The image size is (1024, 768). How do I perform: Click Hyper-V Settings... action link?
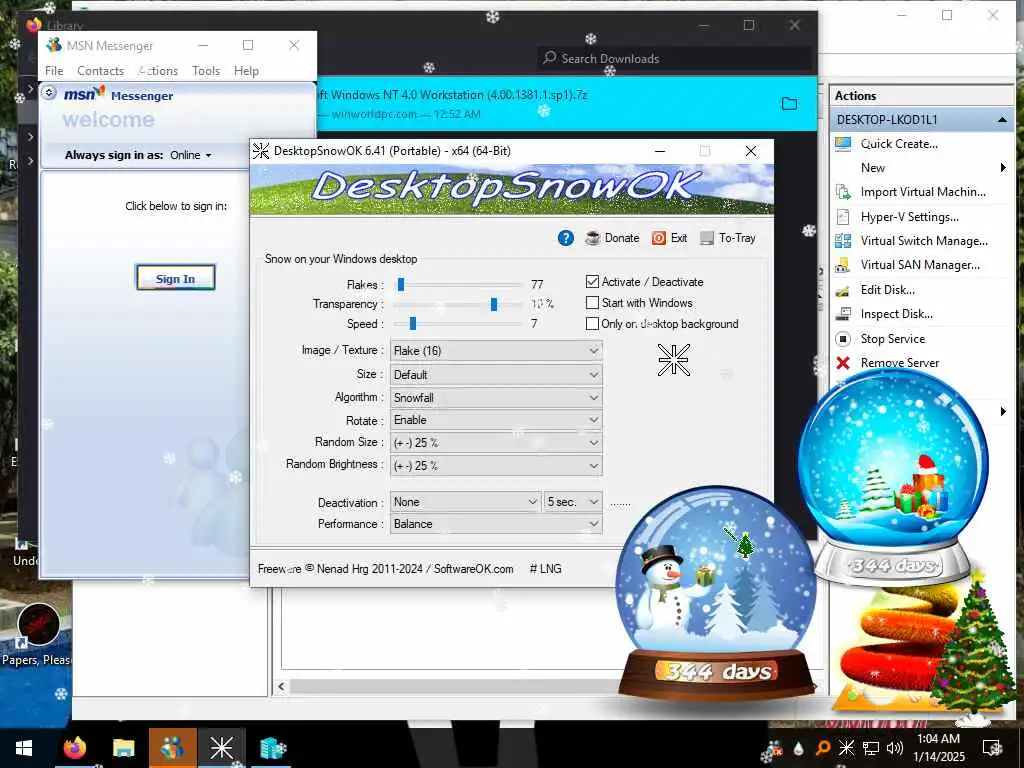click(910, 217)
